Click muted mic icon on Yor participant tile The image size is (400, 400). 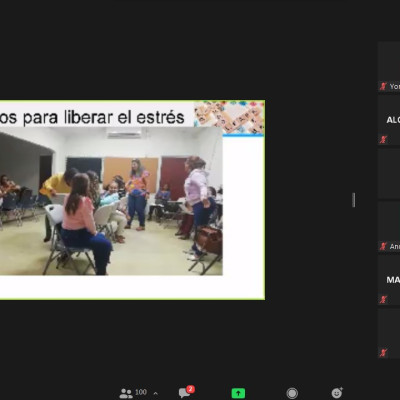tap(383, 86)
